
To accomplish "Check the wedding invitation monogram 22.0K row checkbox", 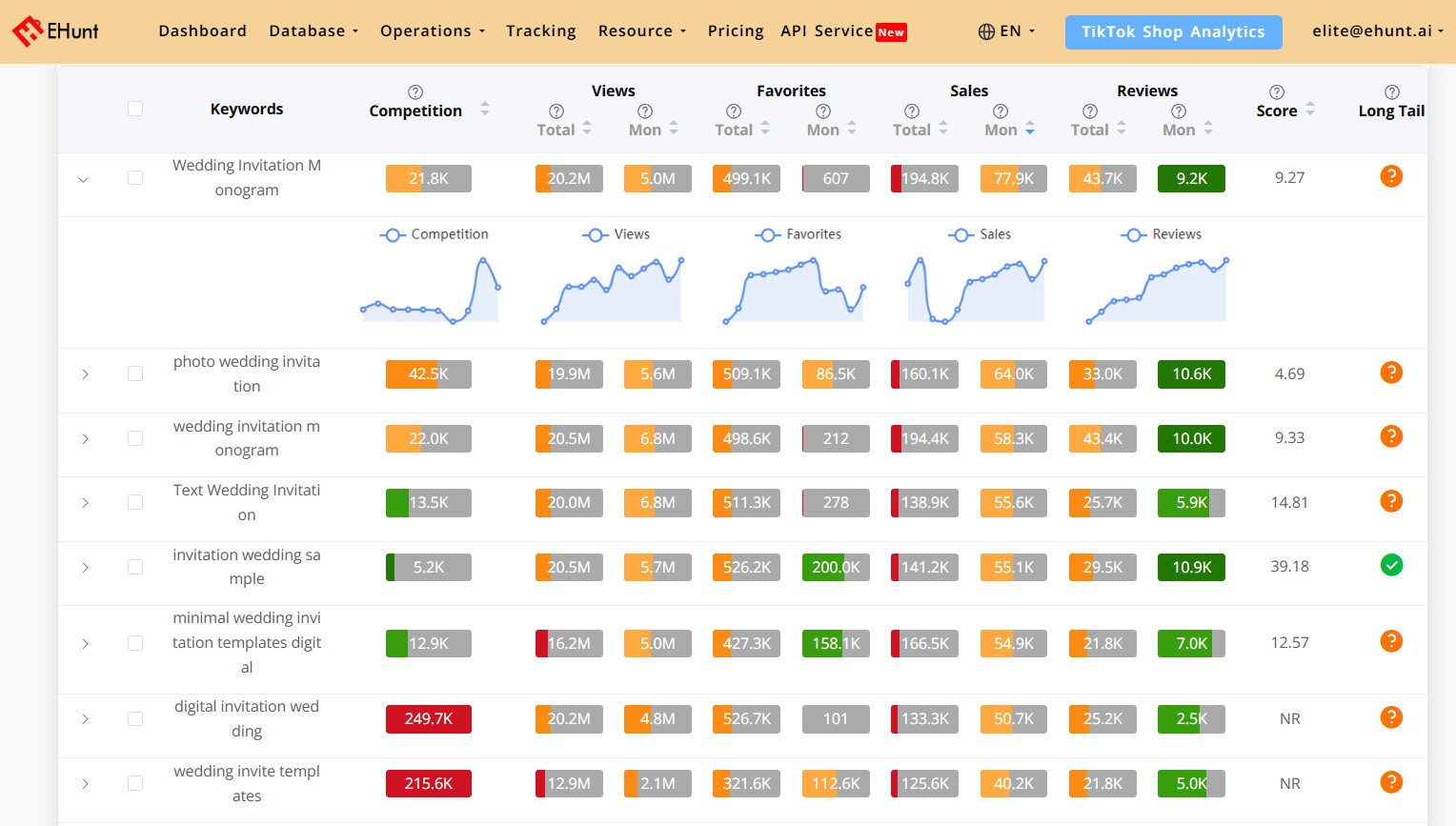I will point(135,438).
